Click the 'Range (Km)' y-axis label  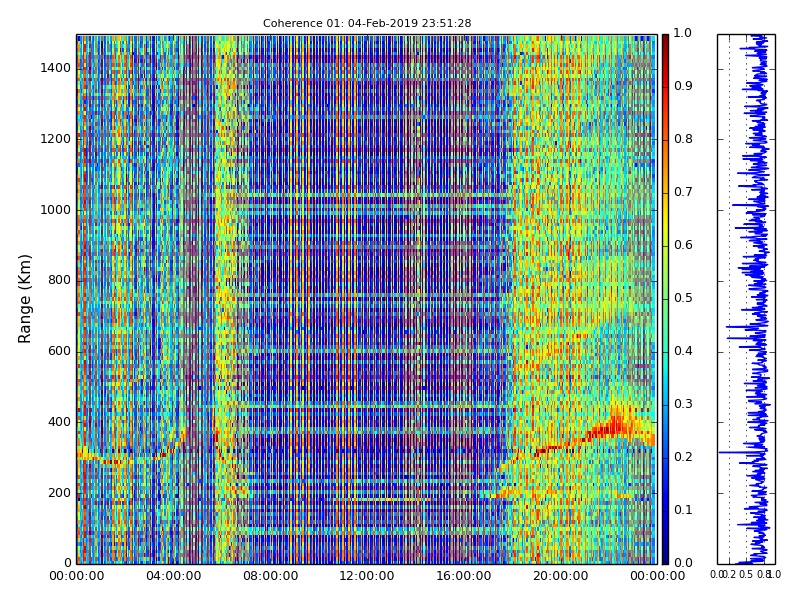24,299
